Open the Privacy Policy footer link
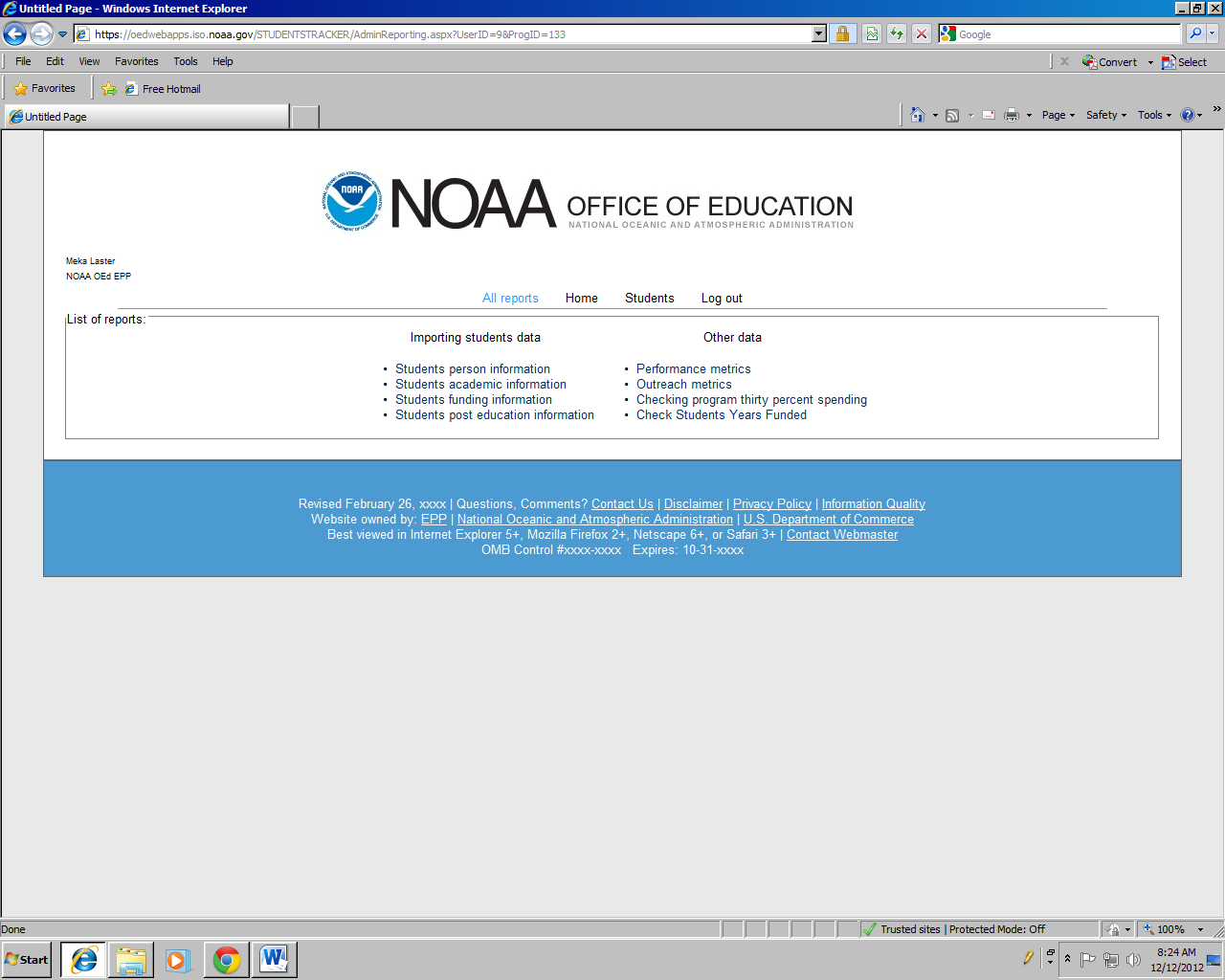Viewport: 1225px width, 980px height. [772, 504]
